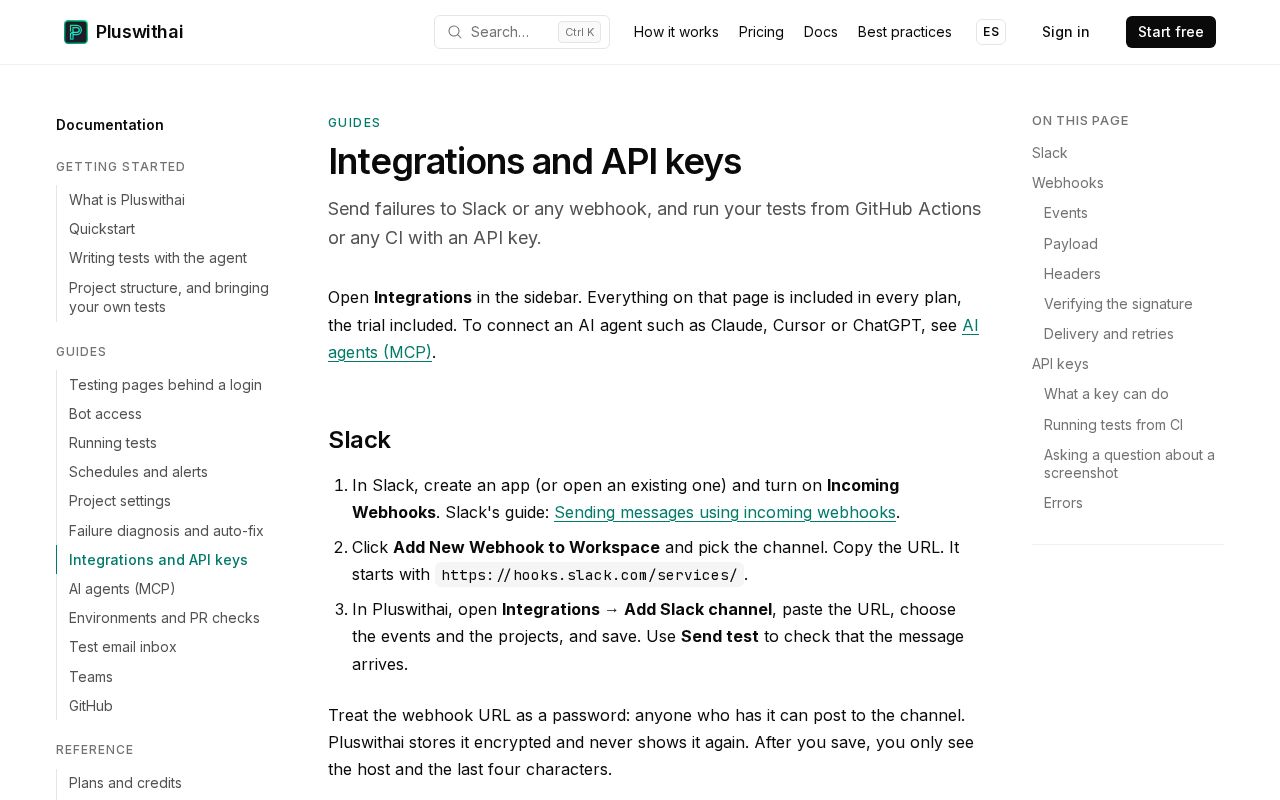Jump to Asking a question about a screenshot
Screen dimensions: 1280x800
click(1130, 464)
